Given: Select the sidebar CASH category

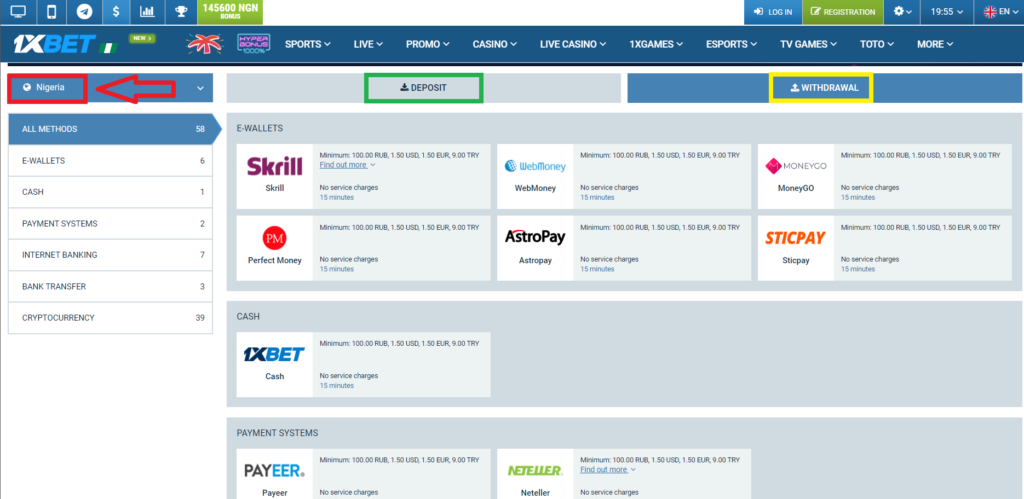Looking at the screenshot, I should point(110,192).
